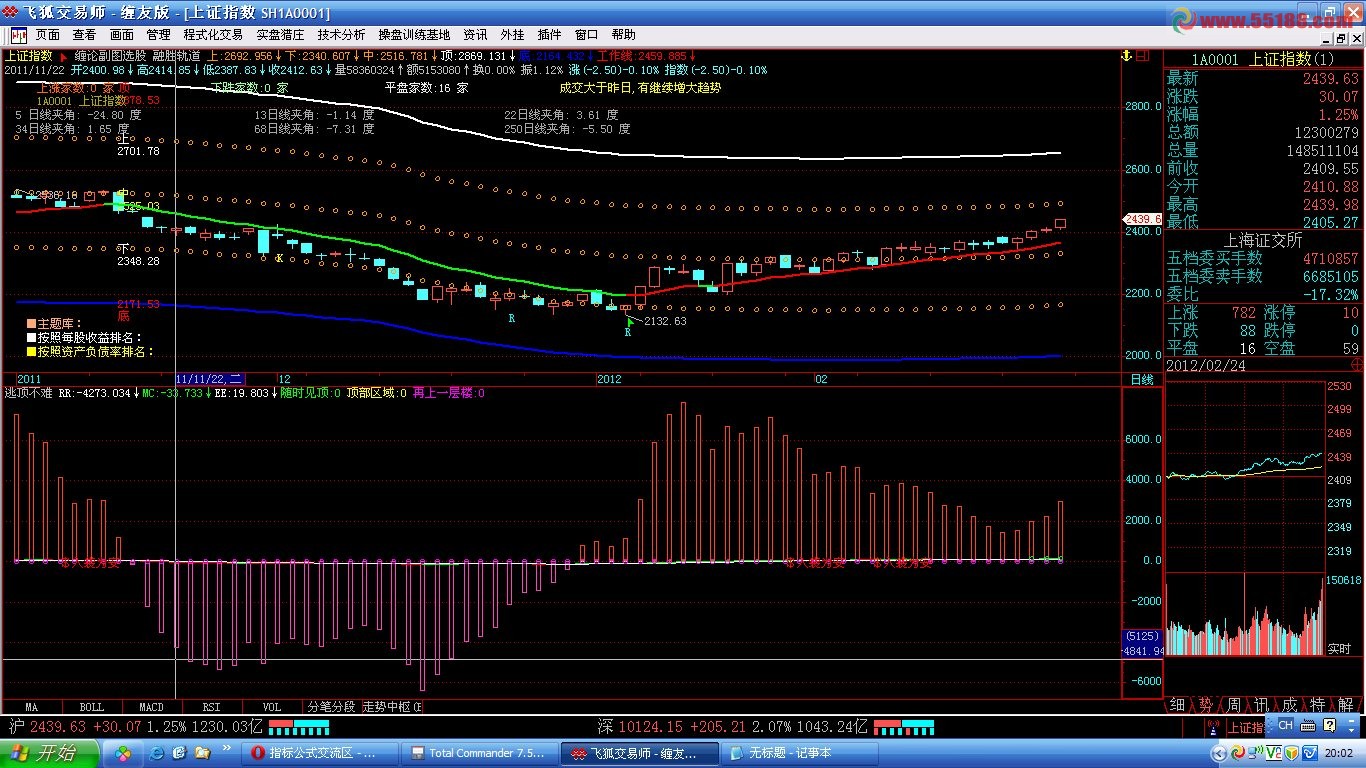Open the 查看 menu
This screenshot has height=768, width=1366.
pyautogui.click(x=84, y=35)
